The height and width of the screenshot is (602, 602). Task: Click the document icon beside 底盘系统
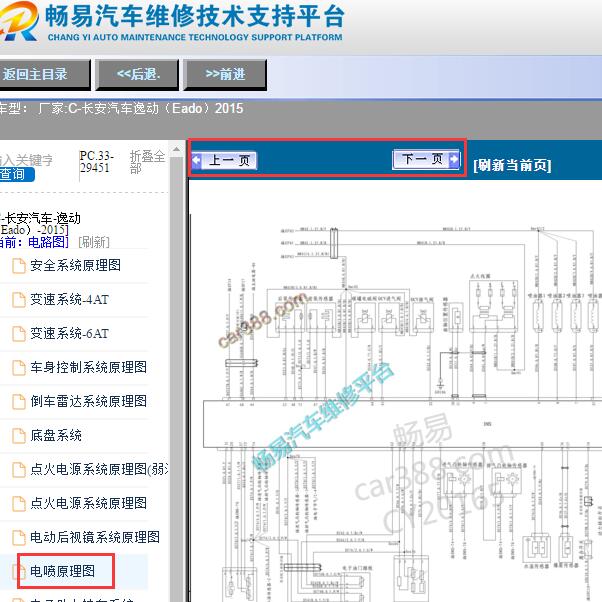coord(18,436)
